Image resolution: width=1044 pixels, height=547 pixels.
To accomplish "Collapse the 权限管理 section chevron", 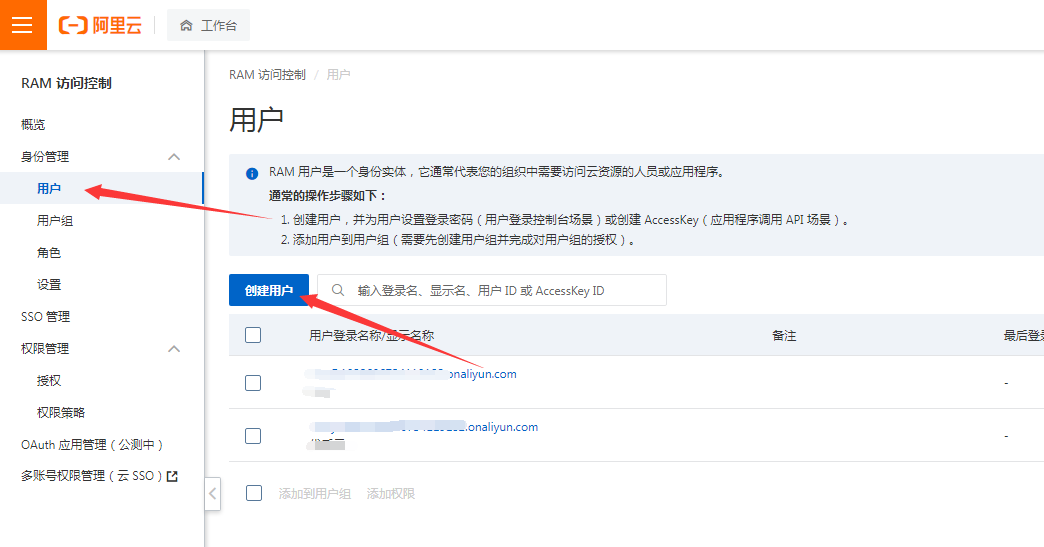I will coord(174,349).
